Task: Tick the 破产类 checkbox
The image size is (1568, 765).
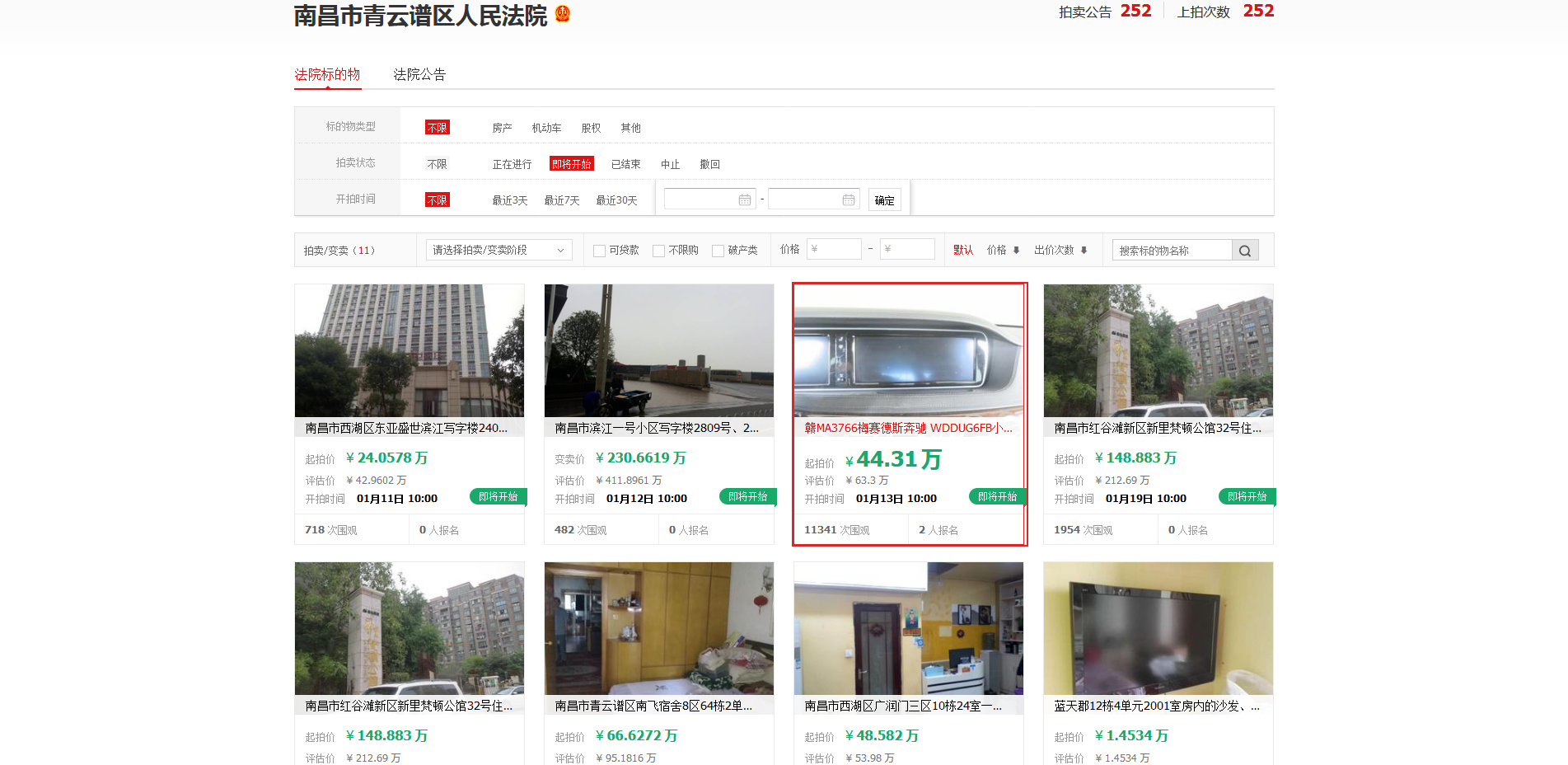Action: coord(718,251)
